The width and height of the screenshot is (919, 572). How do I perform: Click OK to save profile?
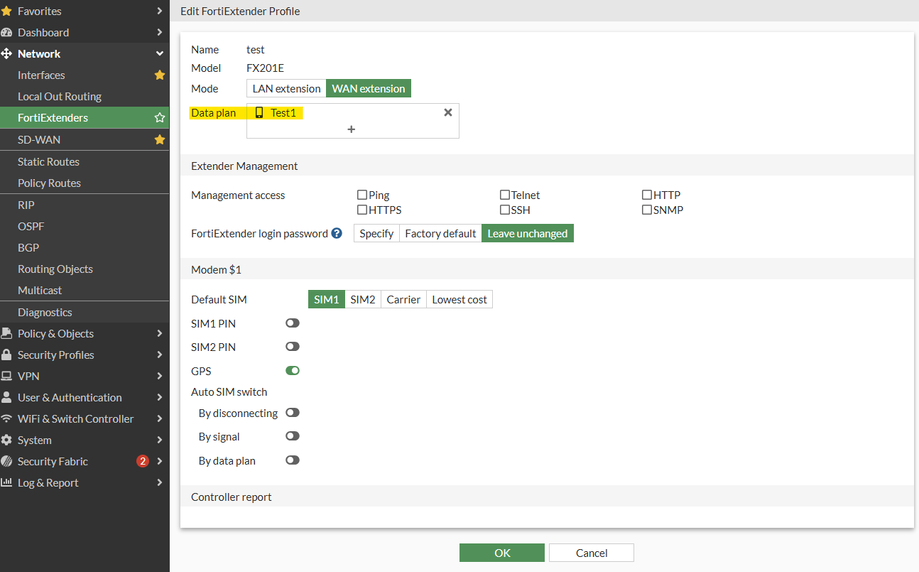[x=502, y=553]
